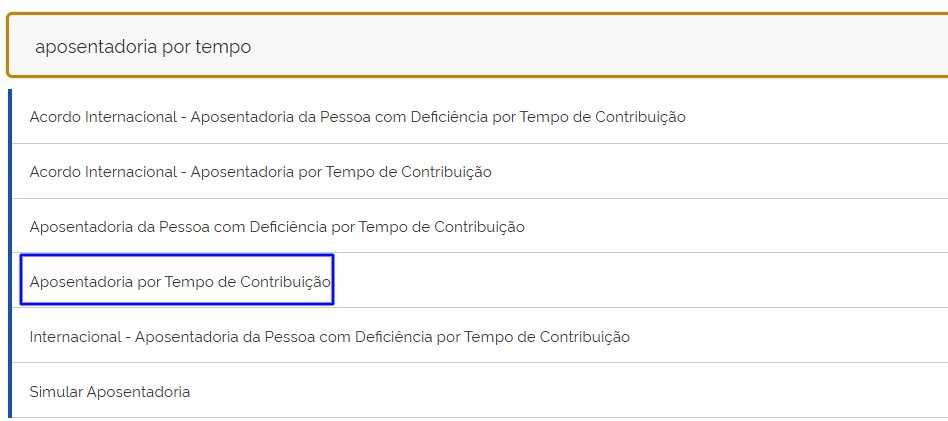Pick the third suggestion about Pessoa com Deficiência
The height and width of the screenshot is (421, 948).
click(x=277, y=227)
